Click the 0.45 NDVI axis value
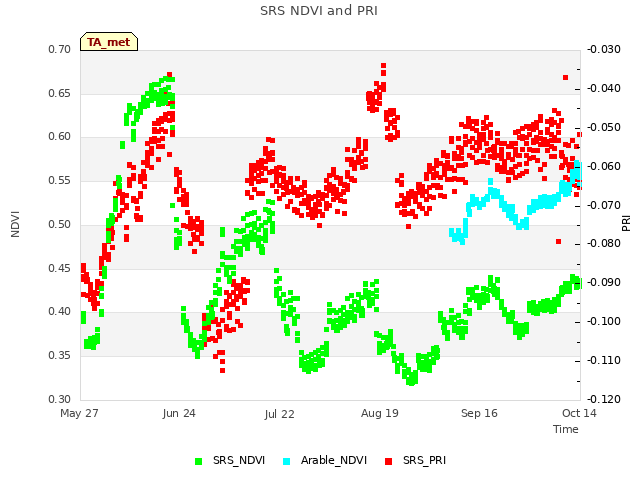The height and width of the screenshot is (480, 640). click(x=60, y=269)
